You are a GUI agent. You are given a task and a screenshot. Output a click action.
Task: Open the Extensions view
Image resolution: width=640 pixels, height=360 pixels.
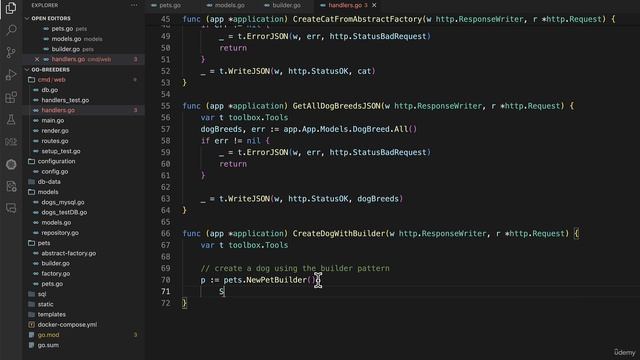[x=11, y=97]
